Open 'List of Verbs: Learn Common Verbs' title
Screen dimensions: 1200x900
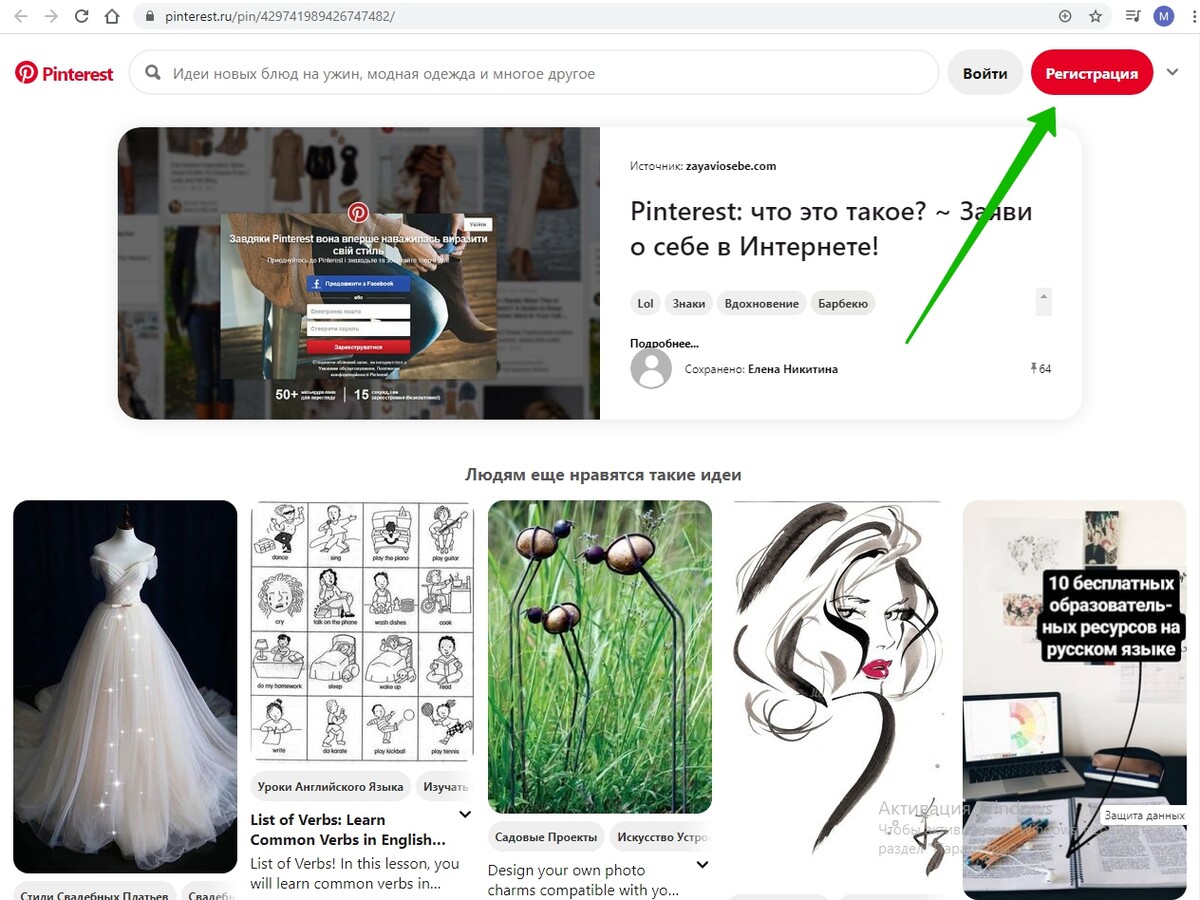pos(348,830)
